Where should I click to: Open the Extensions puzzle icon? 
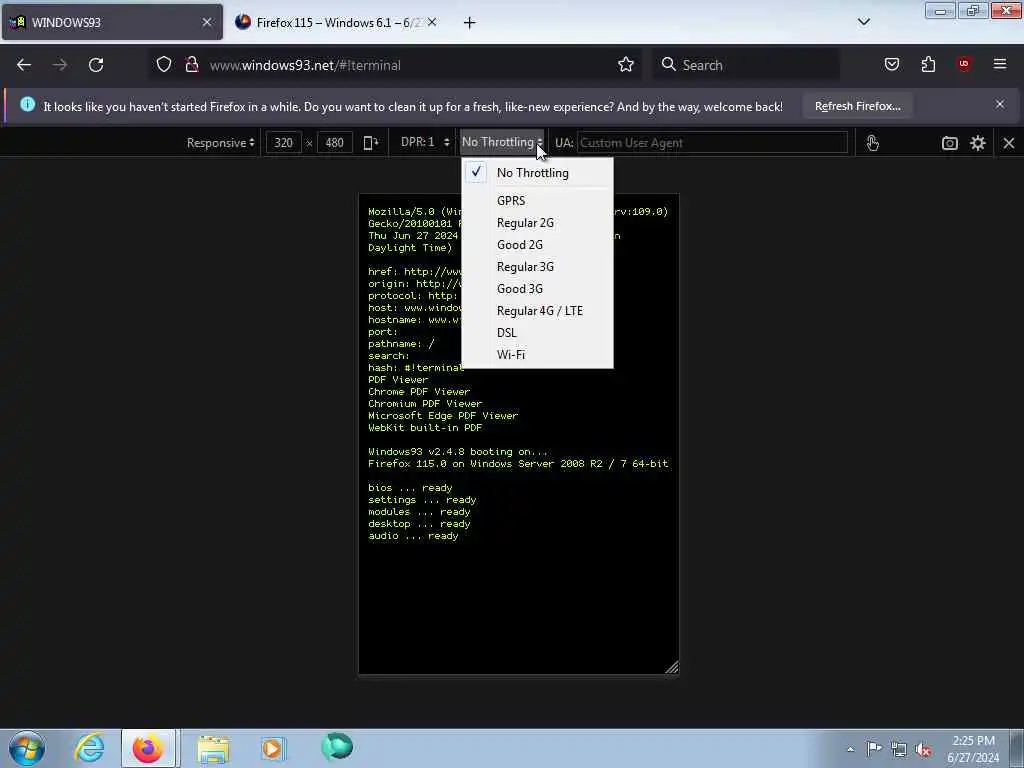[928, 64]
